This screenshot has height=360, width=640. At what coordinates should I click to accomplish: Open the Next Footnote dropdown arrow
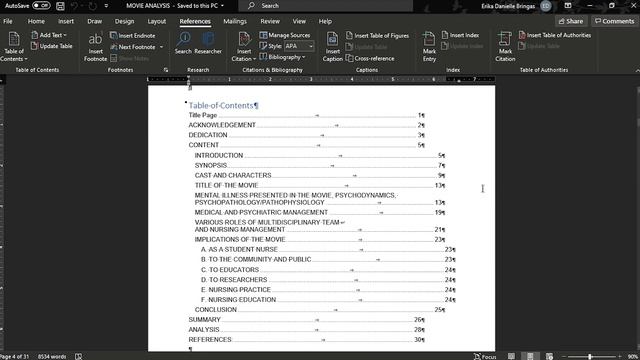pyautogui.click(x=161, y=47)
